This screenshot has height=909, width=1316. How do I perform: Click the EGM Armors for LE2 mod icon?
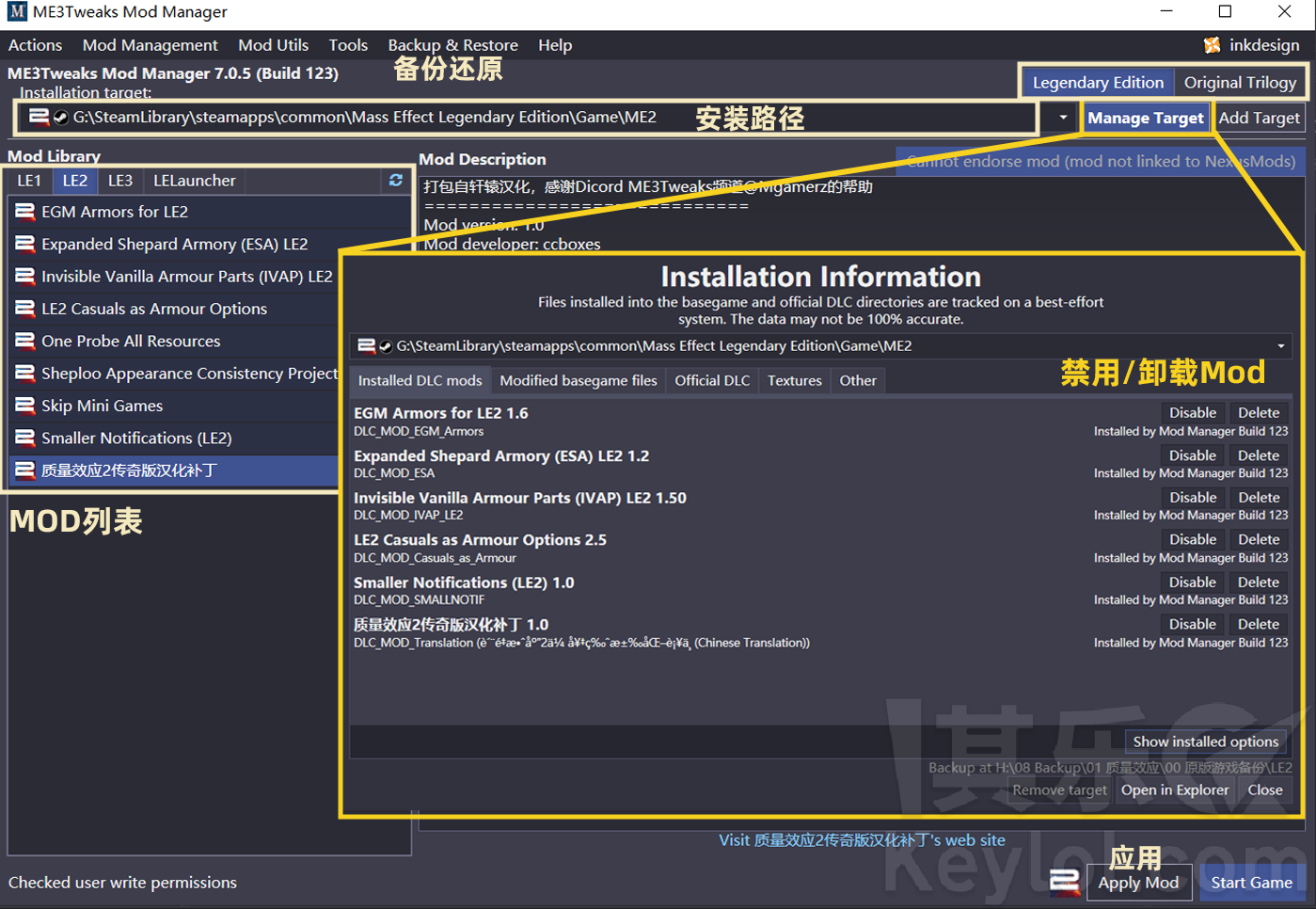click(25, 212)
